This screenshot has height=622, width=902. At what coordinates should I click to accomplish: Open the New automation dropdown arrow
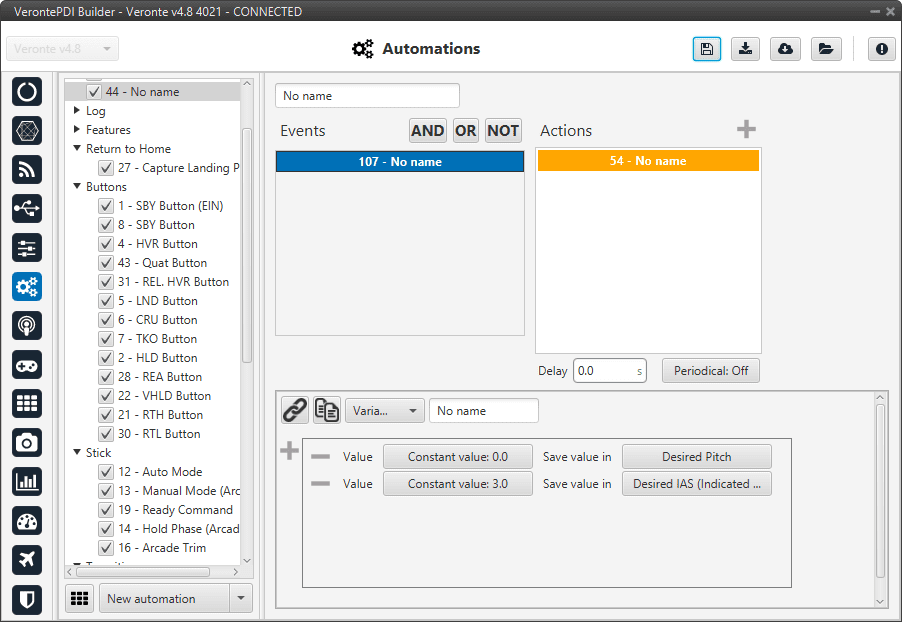[240, 599]
